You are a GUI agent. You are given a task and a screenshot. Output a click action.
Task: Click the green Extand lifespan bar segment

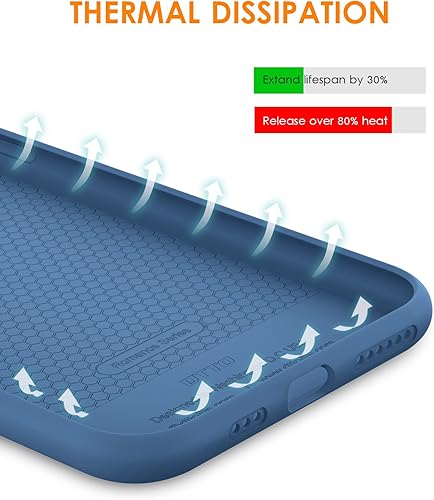click(279, 80)
